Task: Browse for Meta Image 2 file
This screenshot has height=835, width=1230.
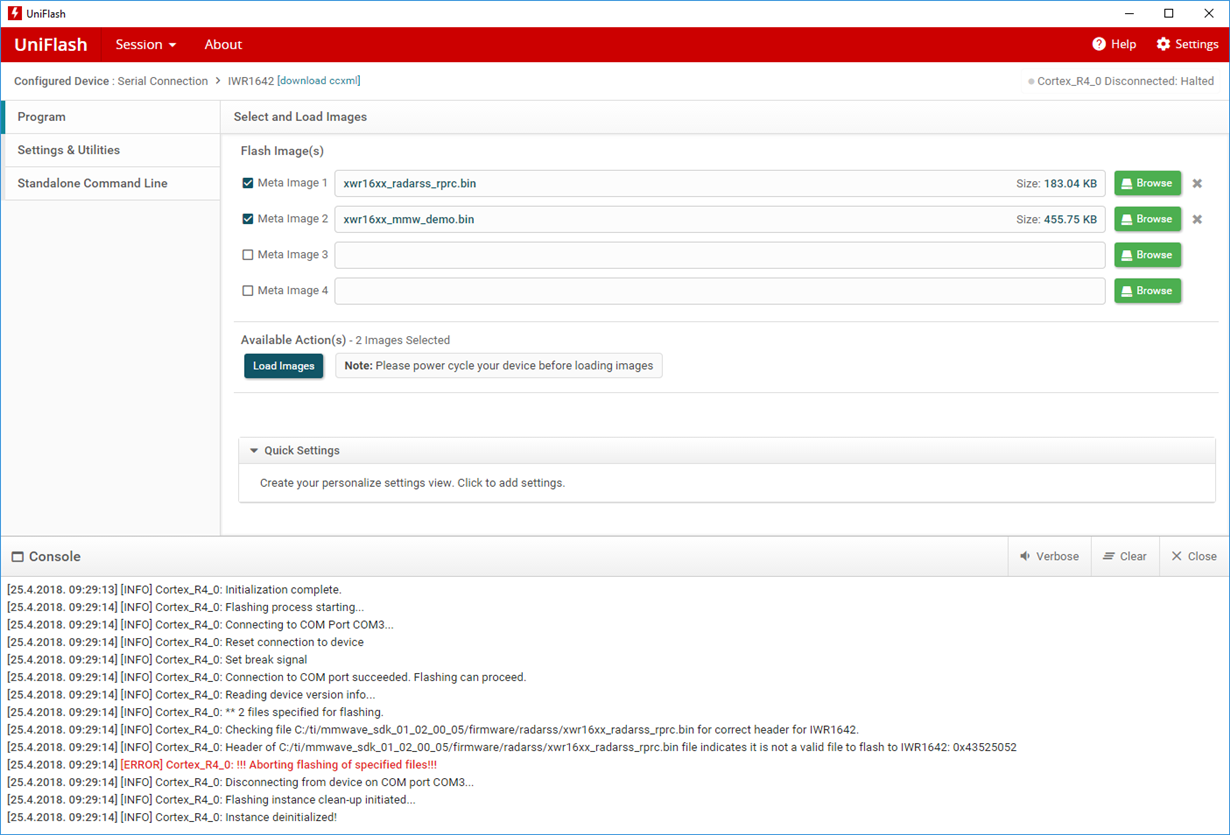Action: tap(1147, 219)
